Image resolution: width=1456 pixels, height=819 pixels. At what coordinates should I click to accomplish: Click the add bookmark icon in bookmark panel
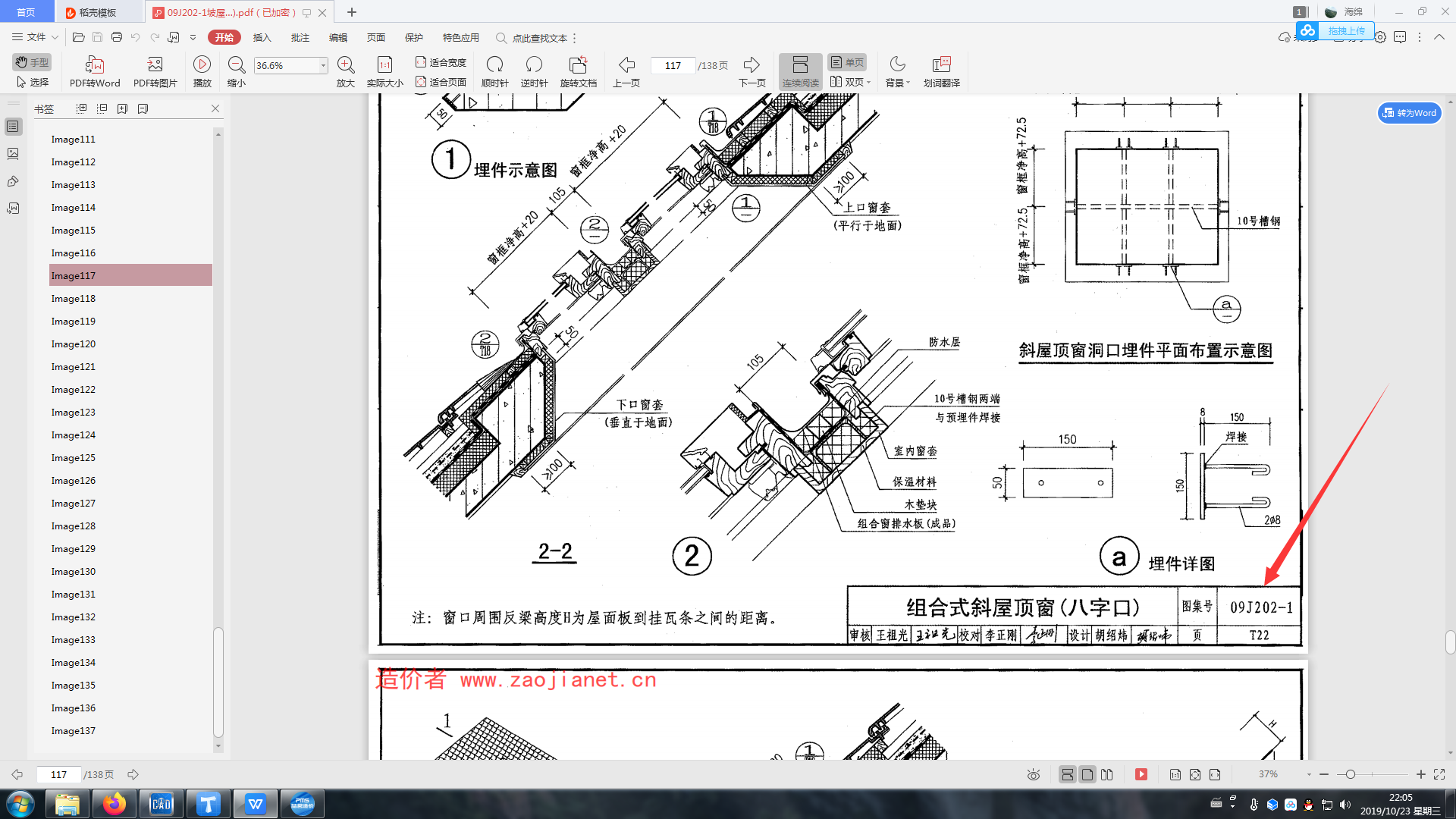click(x=122, y=108)
